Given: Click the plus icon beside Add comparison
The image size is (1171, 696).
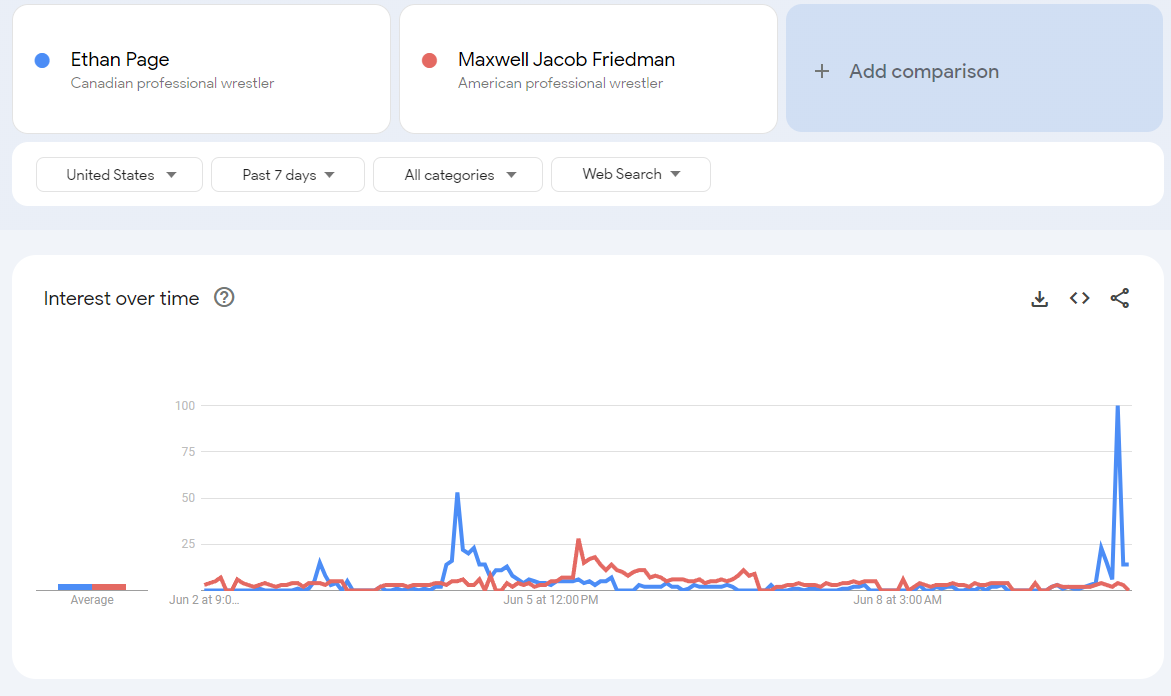Looking at the screenshot, I should pos(822,71).
